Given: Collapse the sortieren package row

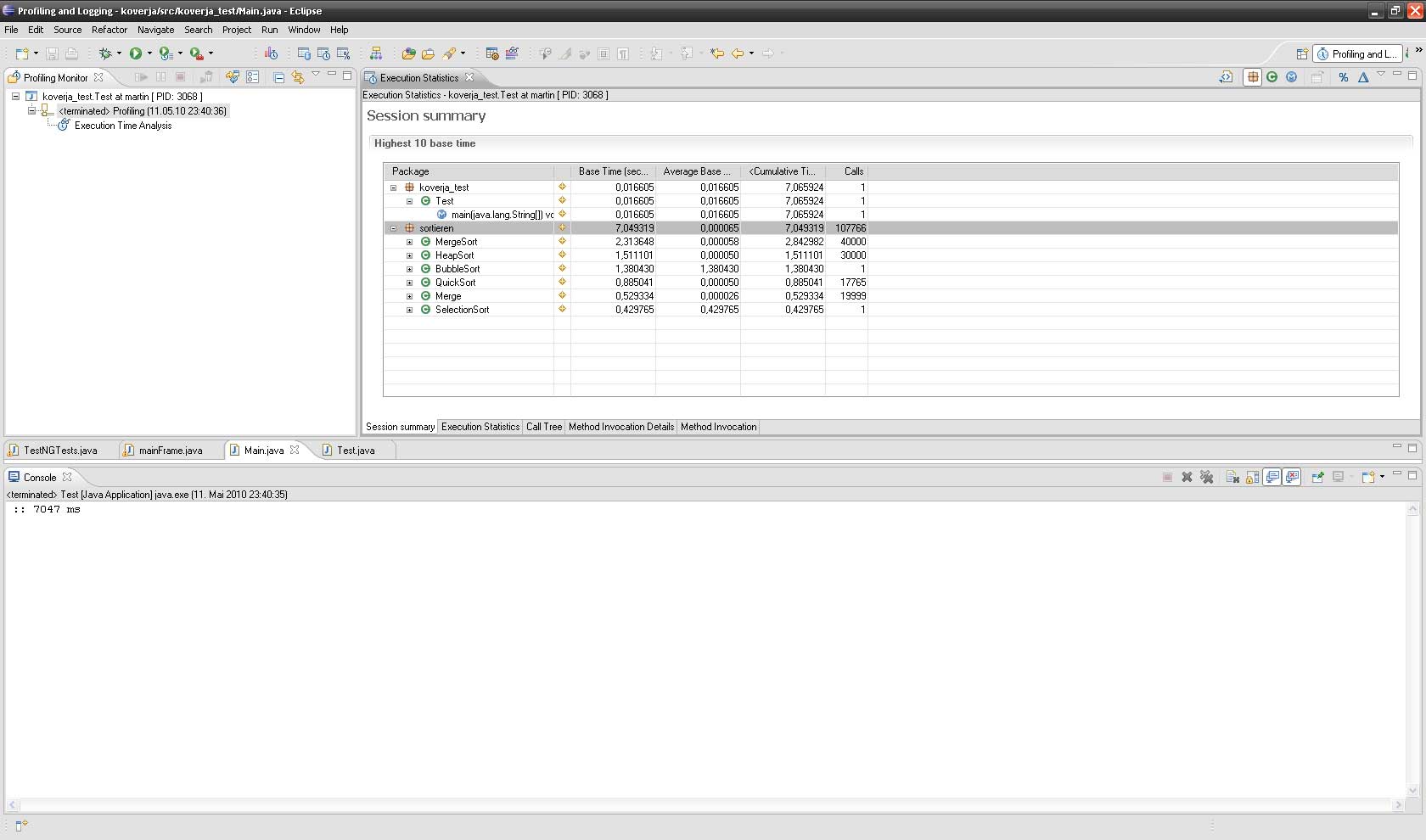Looking at the screenshot, I should [x=393, y=228].
